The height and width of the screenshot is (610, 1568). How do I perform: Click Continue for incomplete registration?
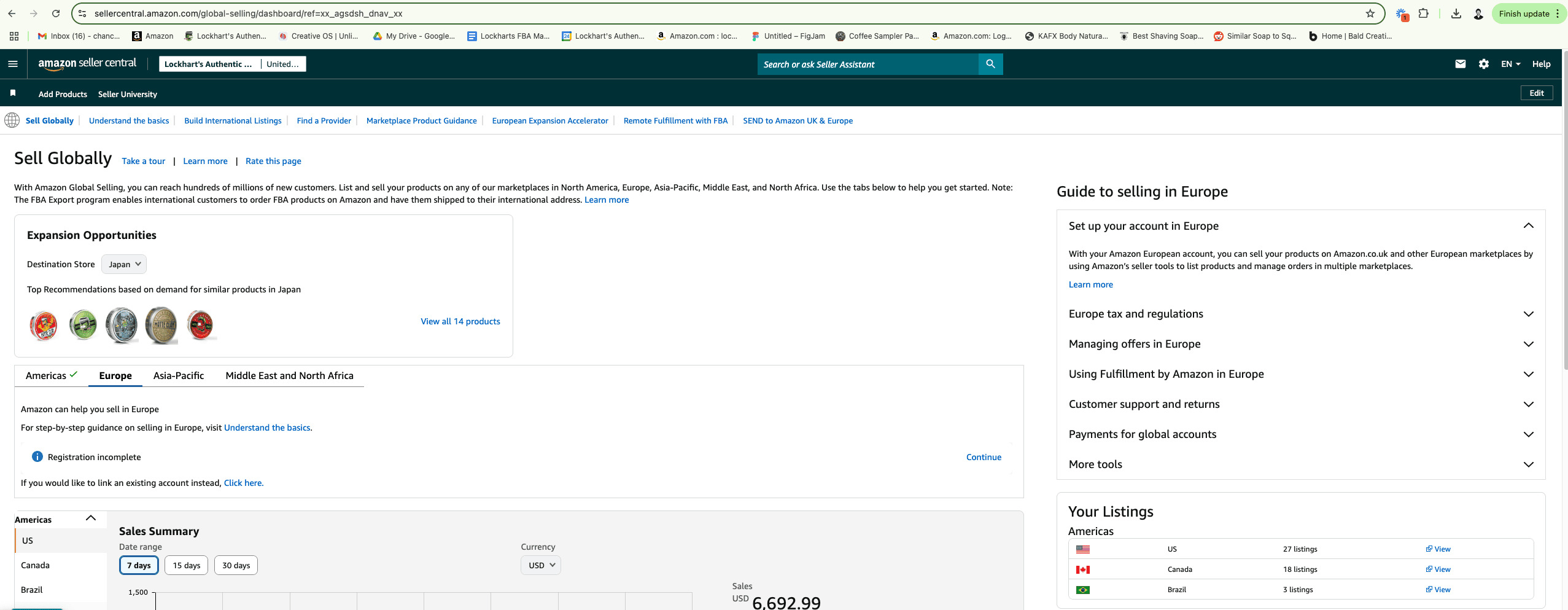point(984,457)
